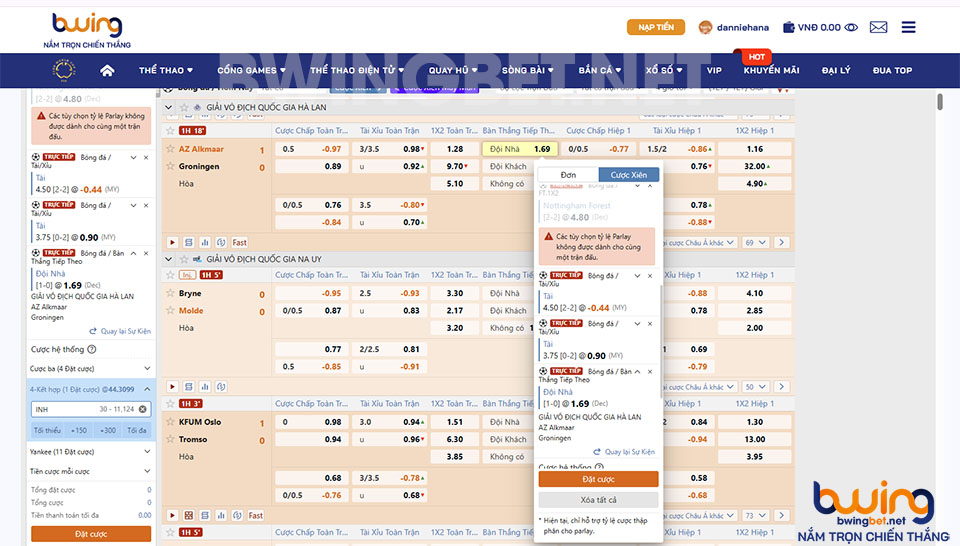Open the hamburger menu in header
Screen dimensions: 960x546
pos(908,28)
